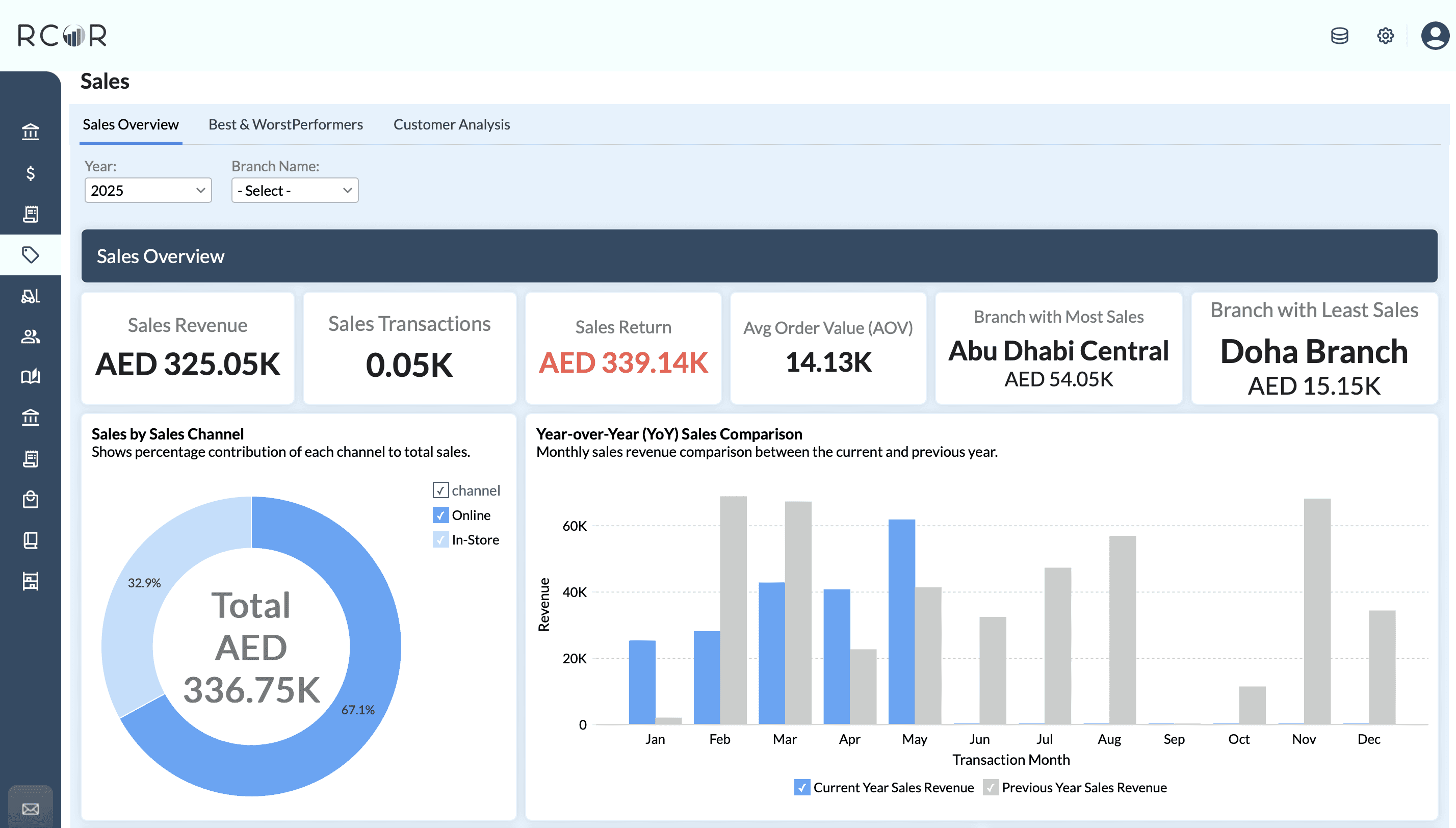Switch to Customer Analysis tab
Image resolution: width=1456 pixels, height=828 pixels.
(451, 124)
